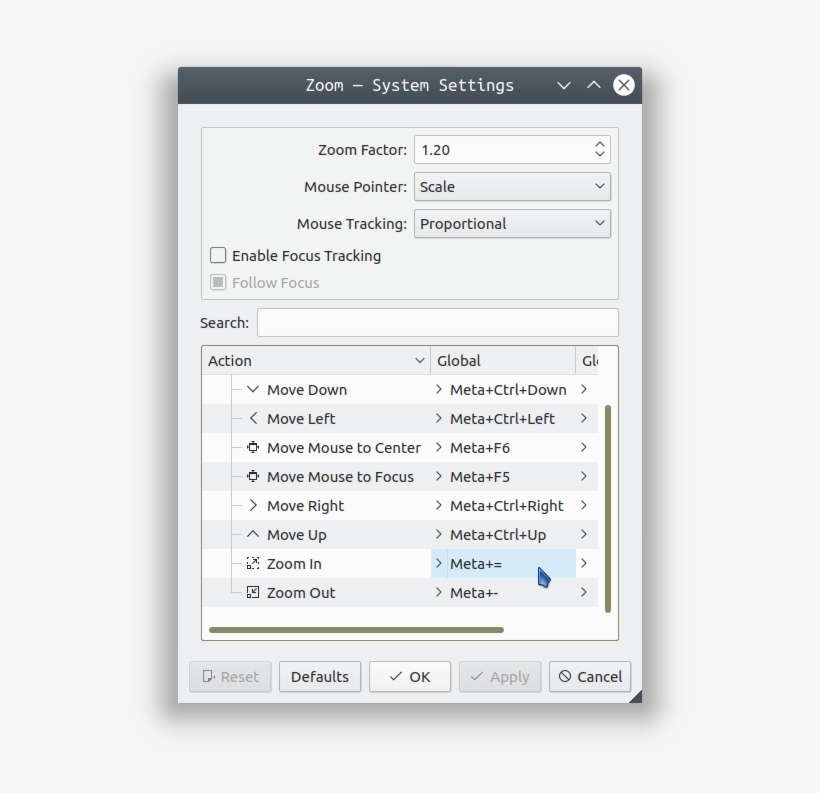Open the Mouse Pointer dropdown showing Scale
The width and height of the screenshot is (820, 793).
coord(512,186)
